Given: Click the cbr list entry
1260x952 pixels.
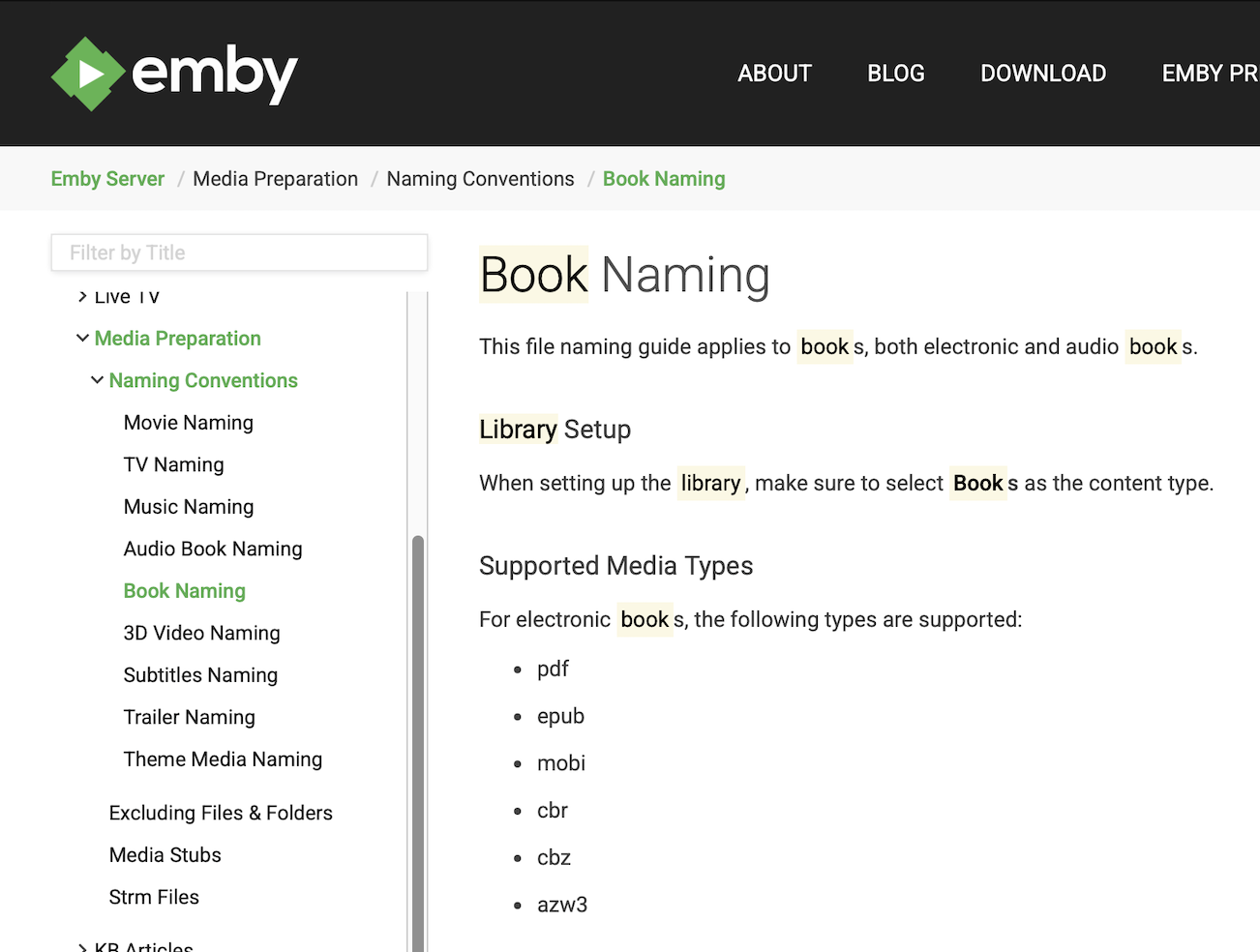Looking at the screenshot, I should tap(553, 811).
